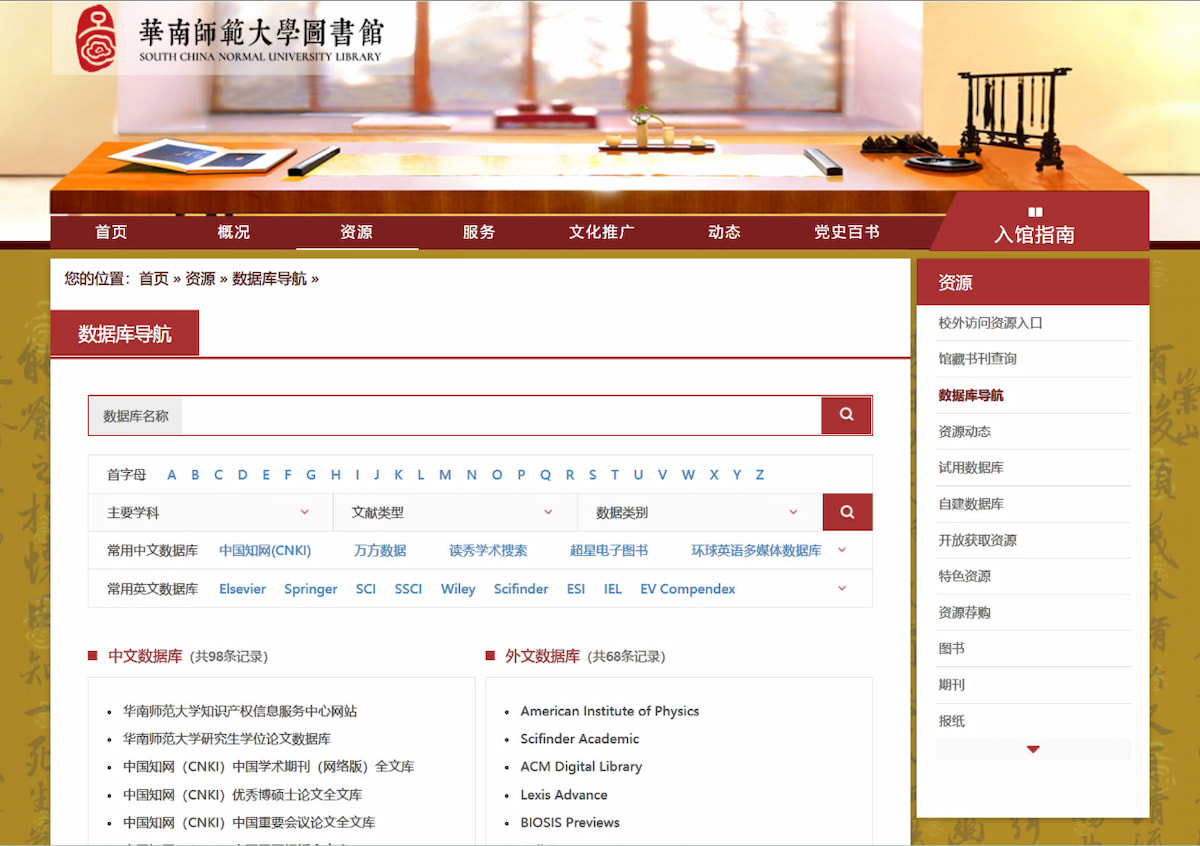Switch to the 服务 navigation tab
Viewport: 1200px width, 846px height.
pos(478,231)
